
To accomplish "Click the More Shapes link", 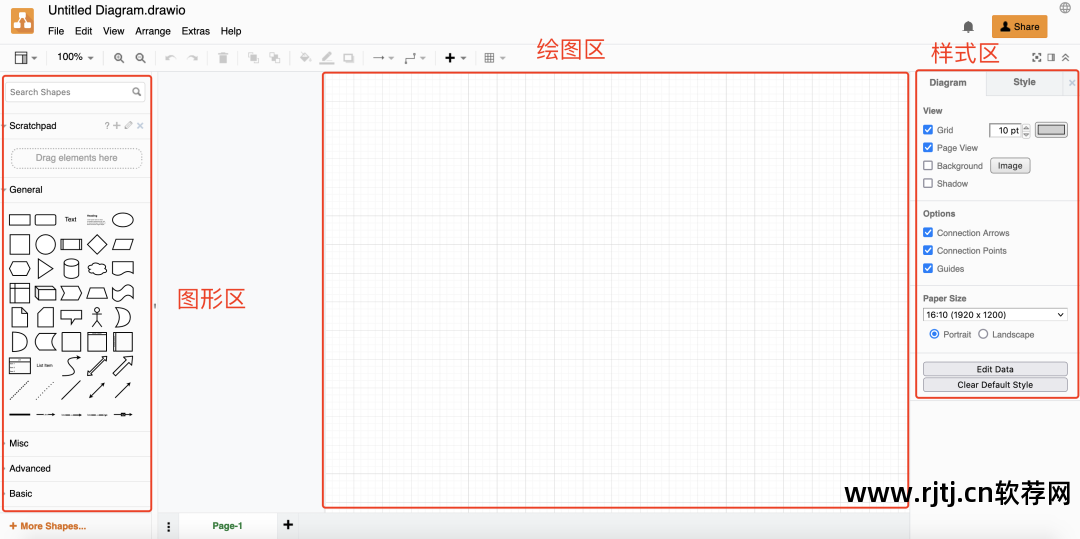I will point(48,526).
